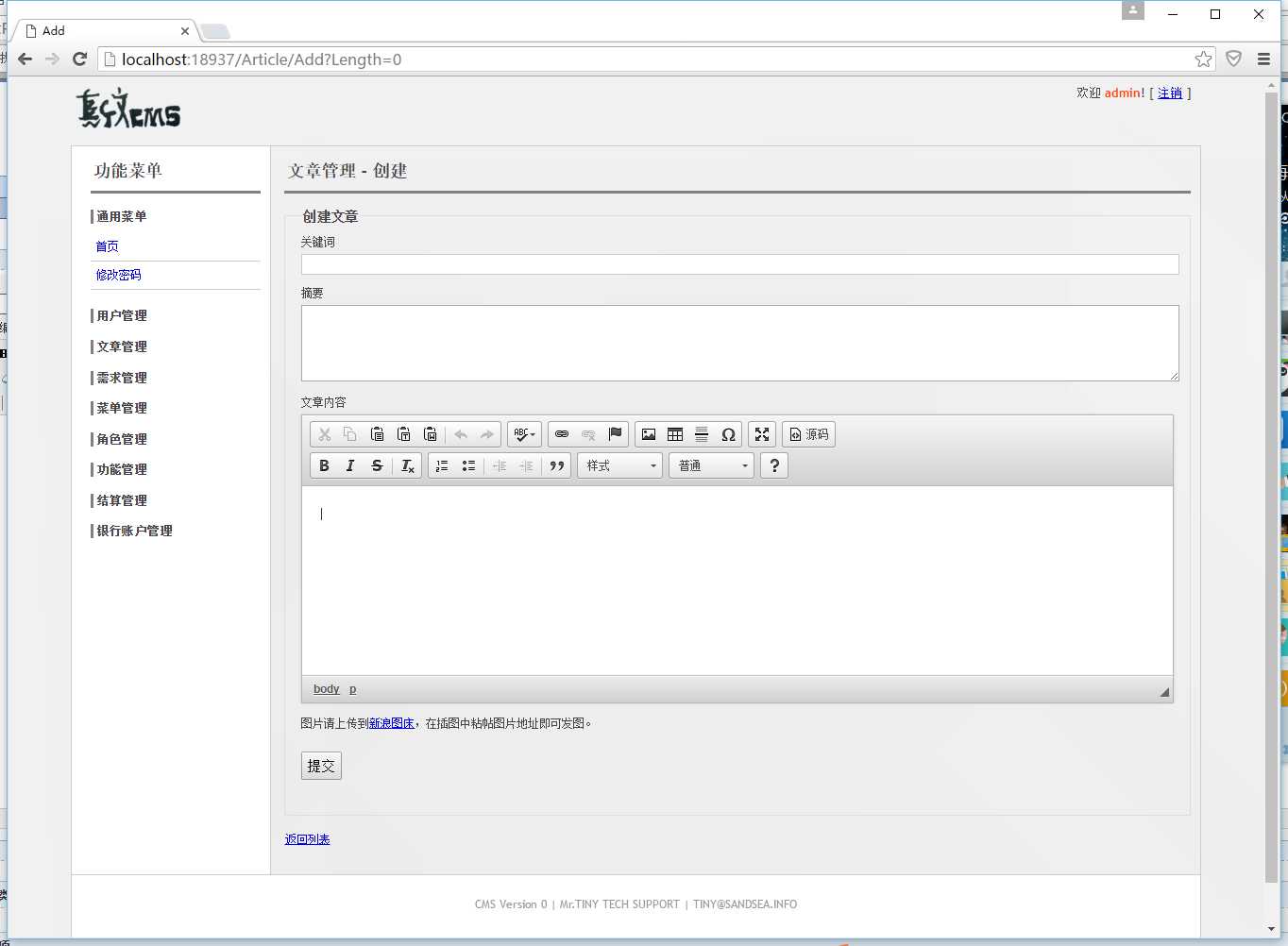Screen dimensions: 1288x946
Task: Expand the 结算管理 menu section
Action: (x=122, y=500)
